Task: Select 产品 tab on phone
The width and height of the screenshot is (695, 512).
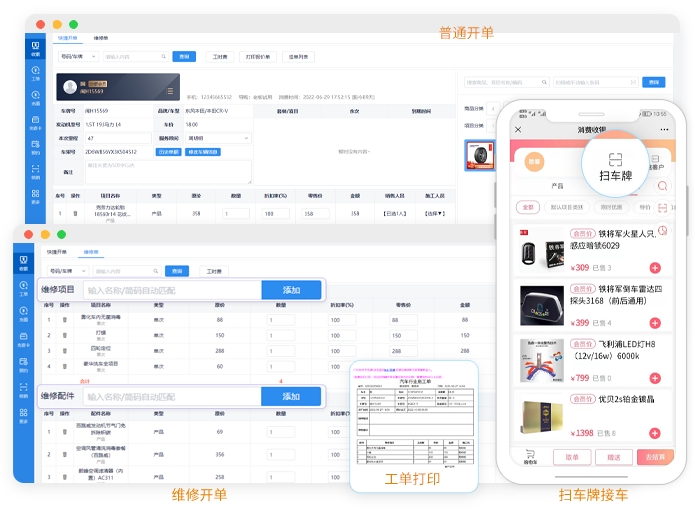Action: point(557,186)
